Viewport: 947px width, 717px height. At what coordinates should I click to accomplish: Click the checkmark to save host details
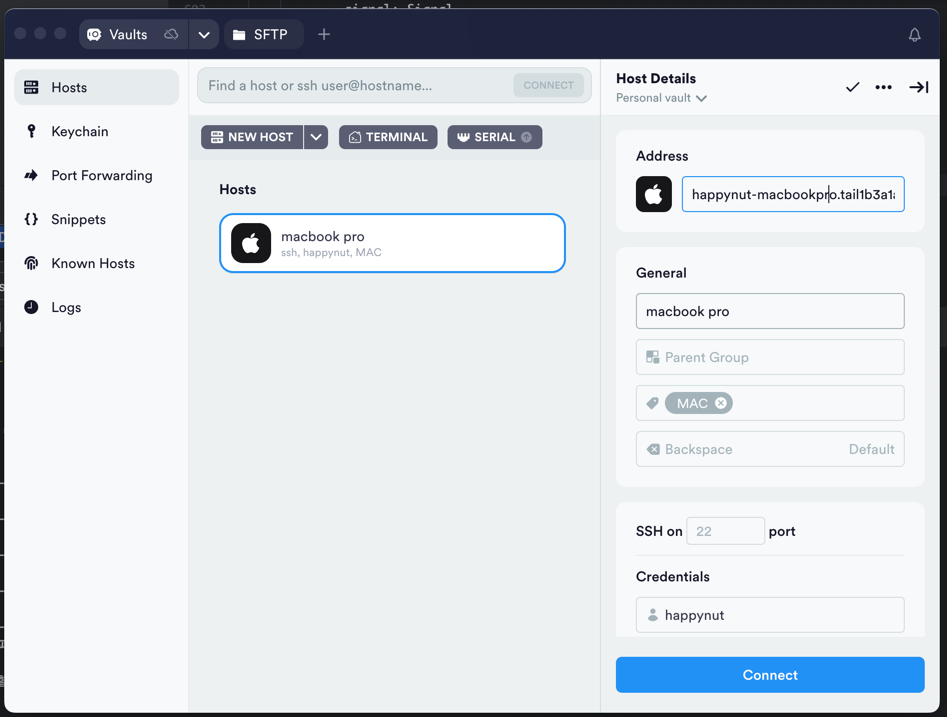pyautogui.click(x=852, y=87)
